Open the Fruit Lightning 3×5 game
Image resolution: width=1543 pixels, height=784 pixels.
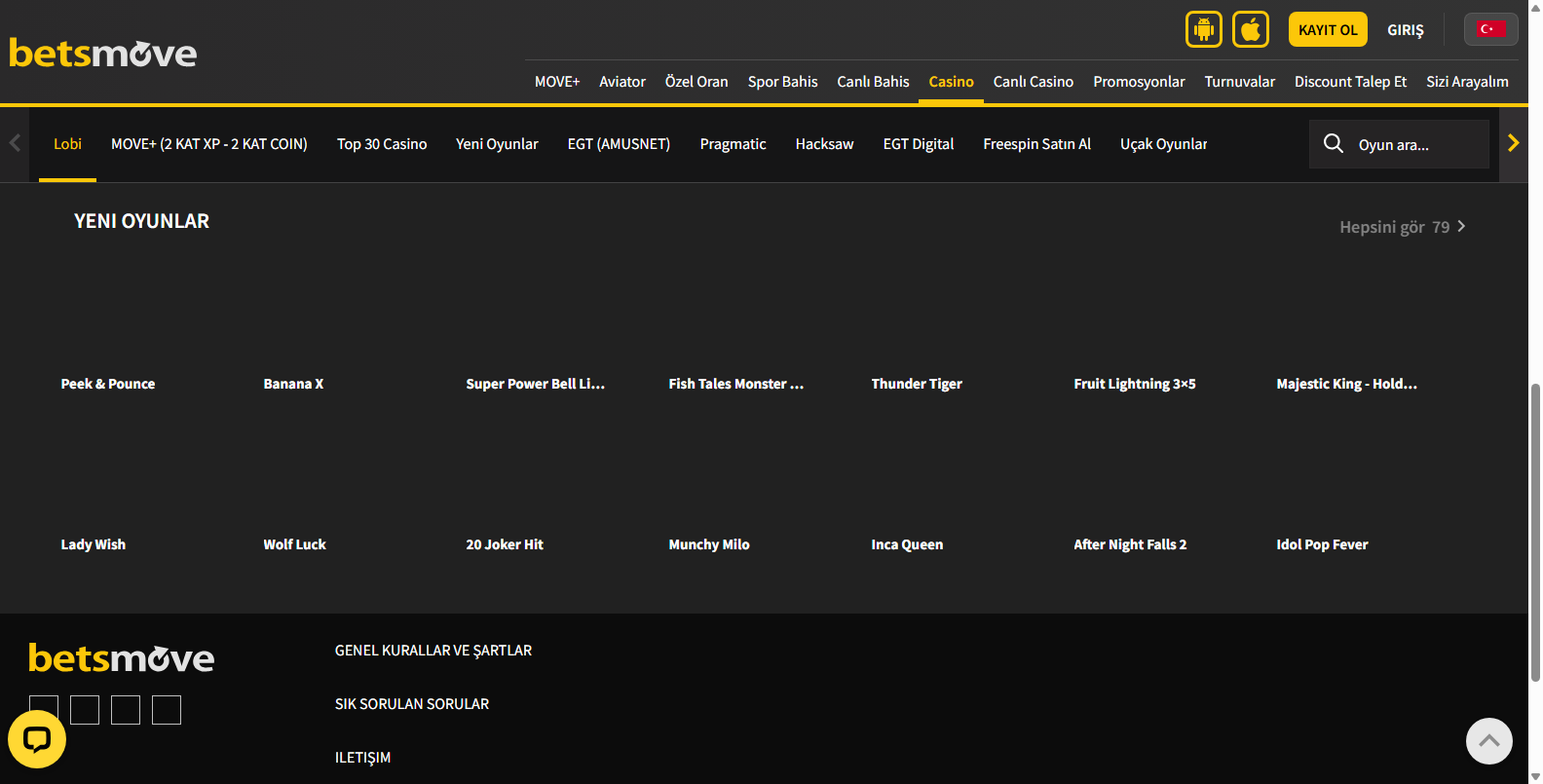[x=1135, y=384]
